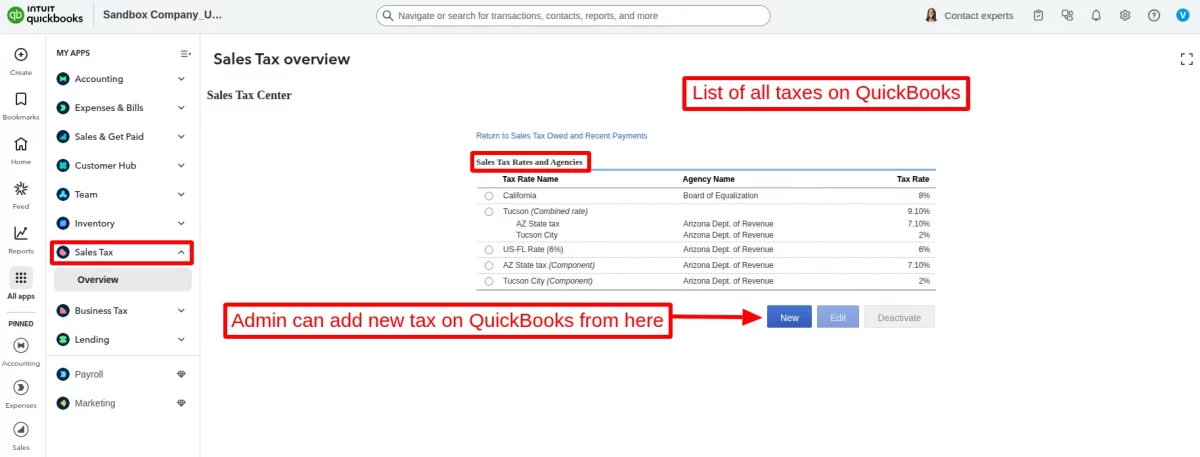
Task: Open the app switcher icon in header
Action: [1068, 15]
